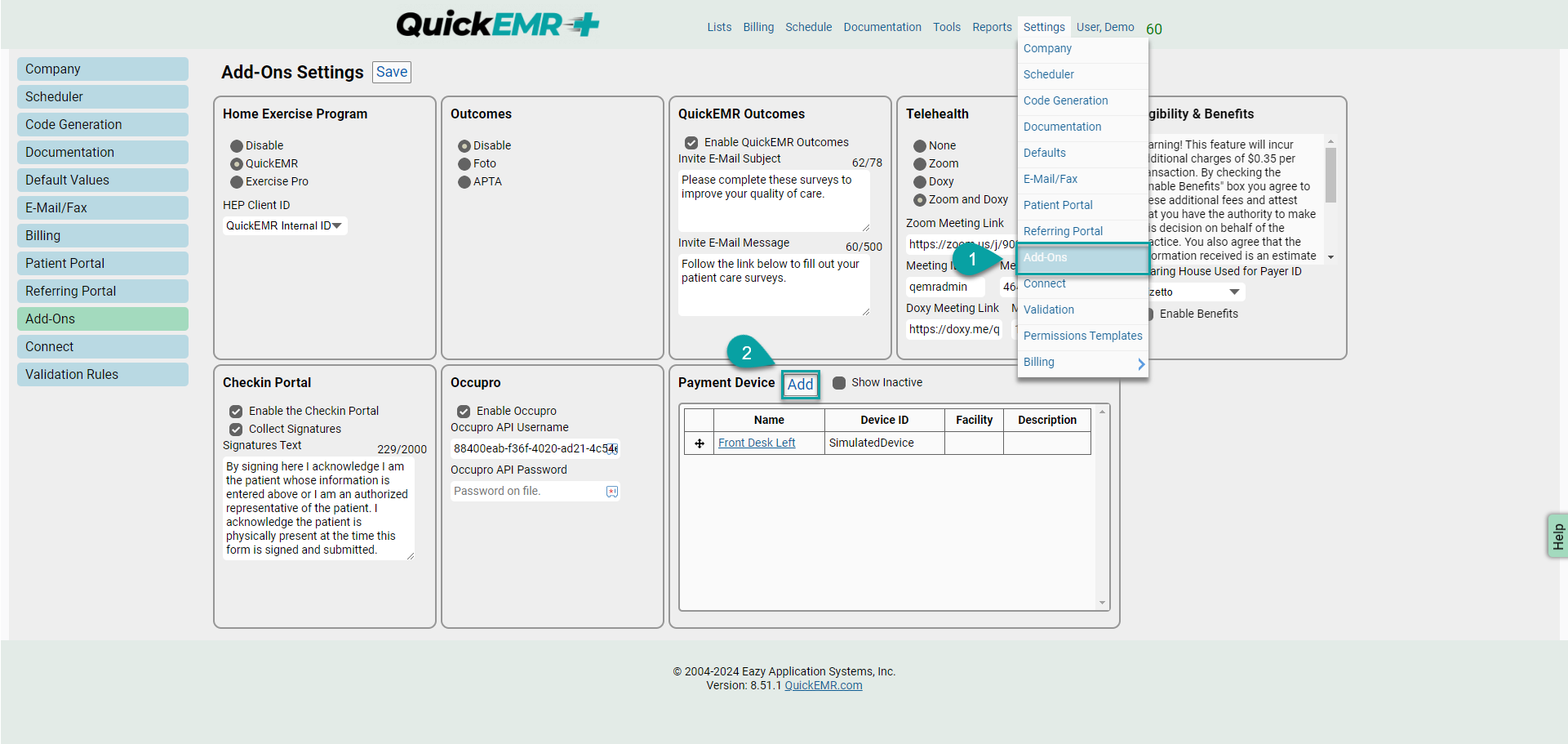Toggle the Collect Signatures checkbox

point(236,430)
